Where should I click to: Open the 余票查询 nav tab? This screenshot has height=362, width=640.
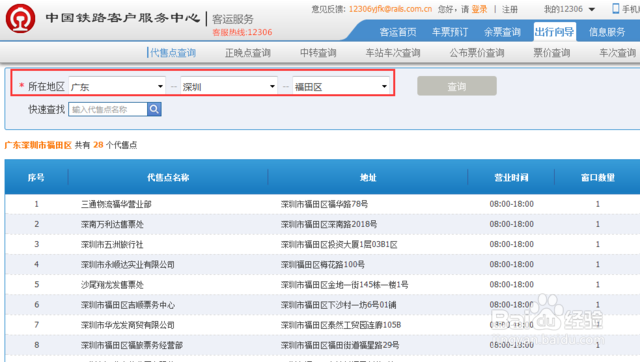coord(502,32)
